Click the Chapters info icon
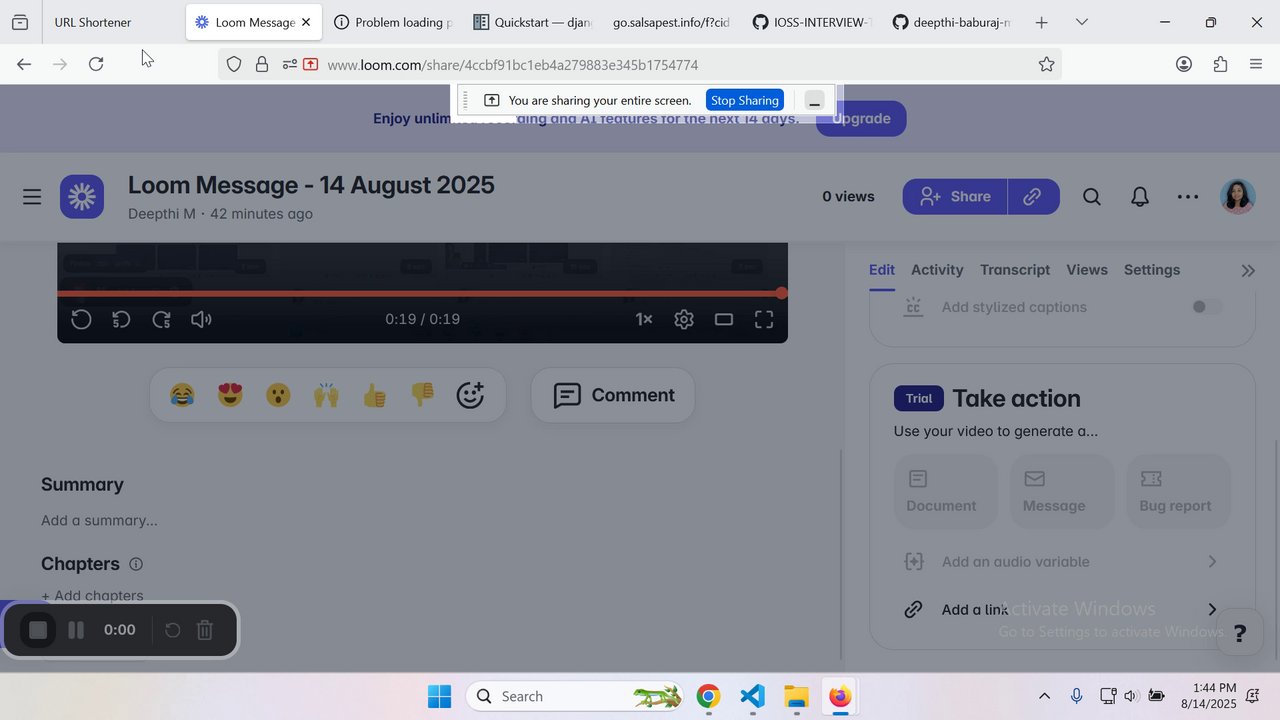This screenshot has width=1280, height=720. [136, 564]
